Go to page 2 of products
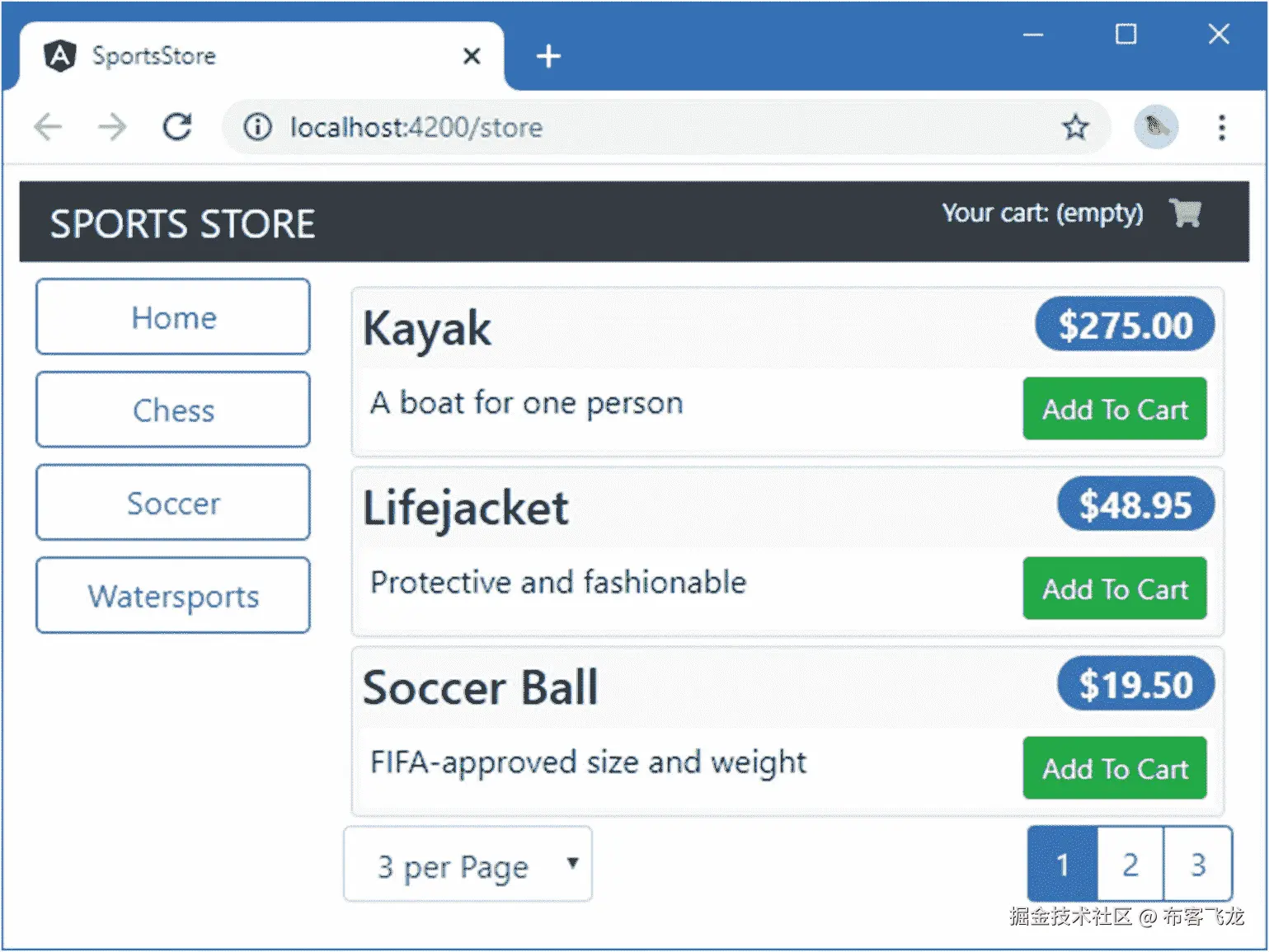The height and width of the screenshot is (952, 1269). (1130, 865)
